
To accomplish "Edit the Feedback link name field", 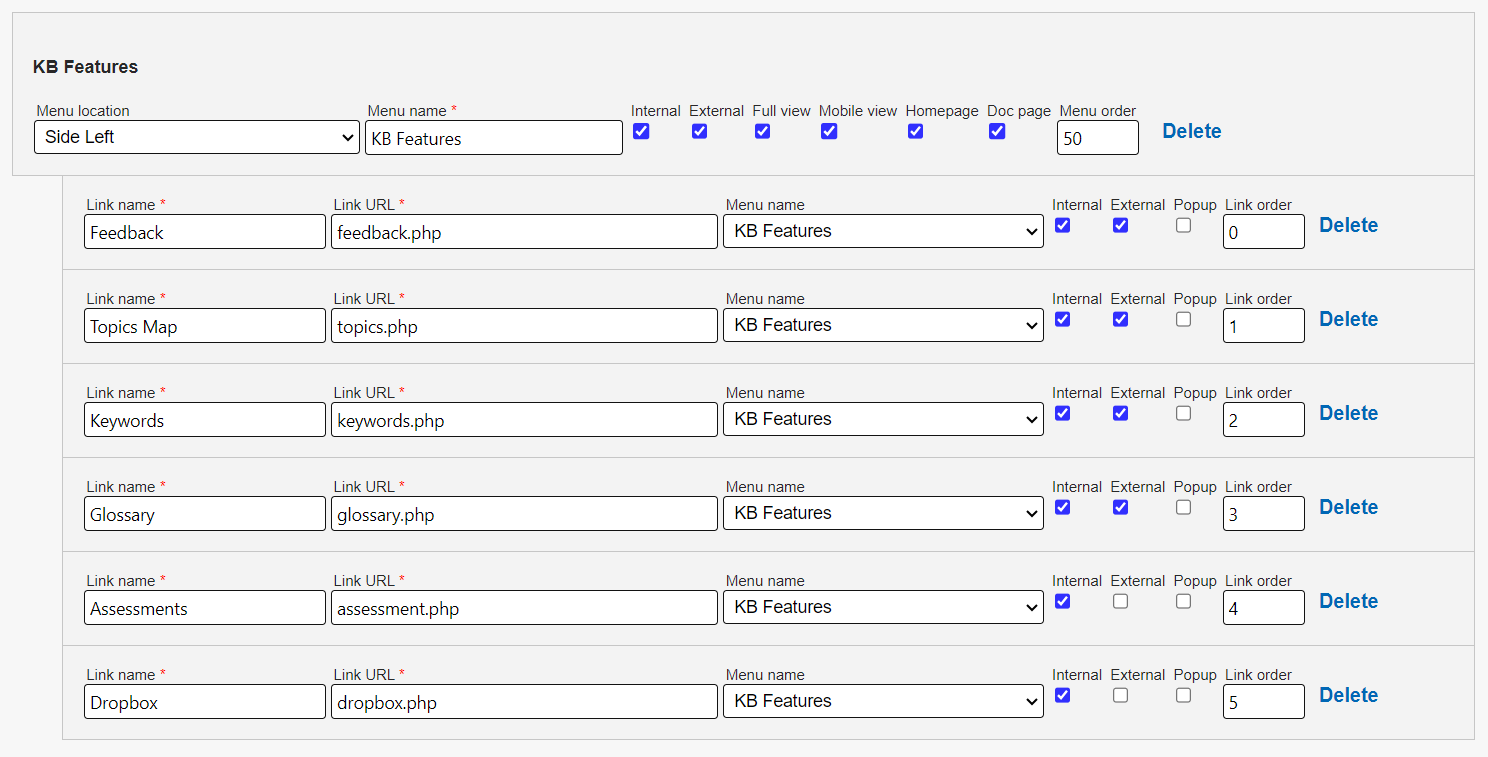I will (205, 232).
